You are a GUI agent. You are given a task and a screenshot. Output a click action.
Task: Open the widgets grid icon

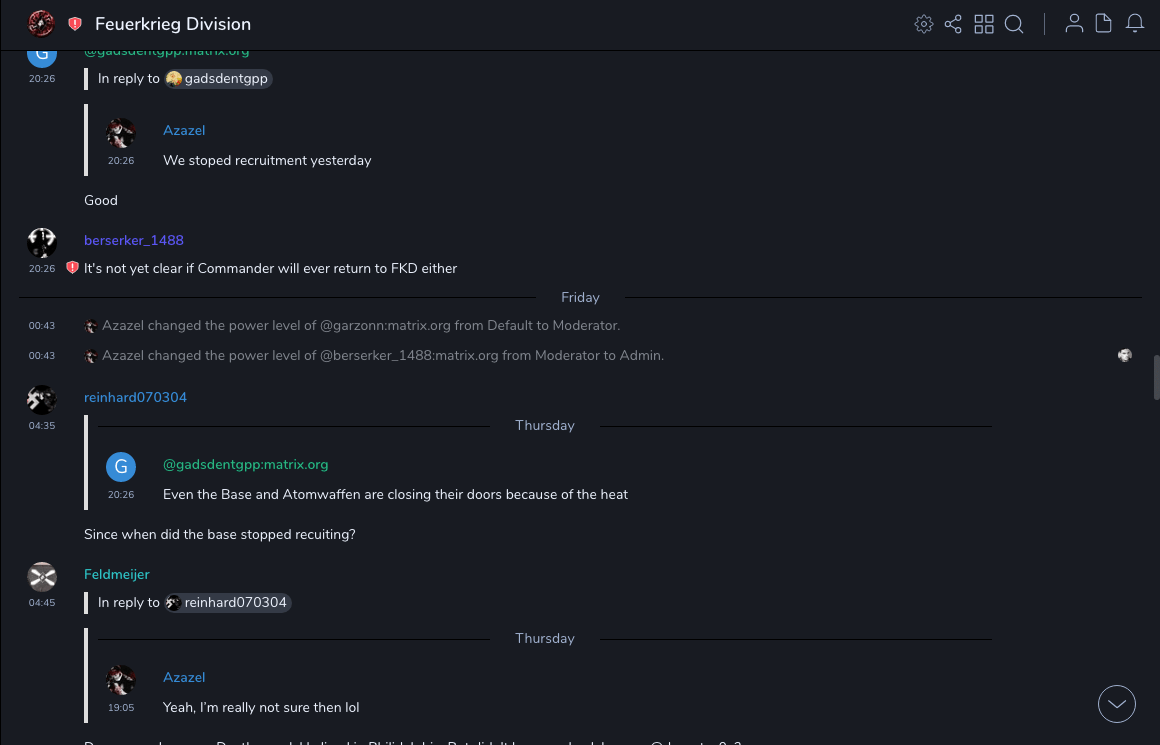pos(984,24)
